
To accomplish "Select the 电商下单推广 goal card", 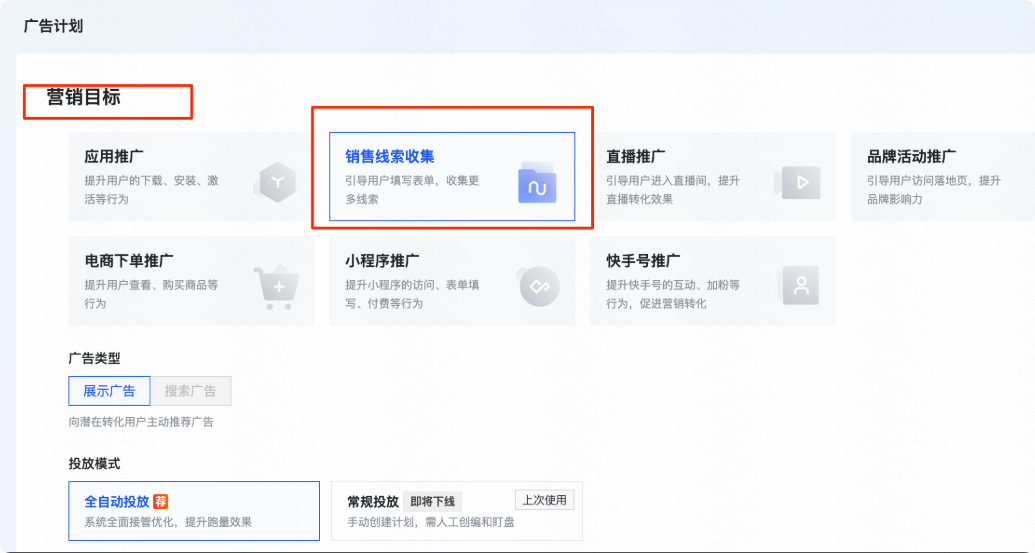I will tap(191, 280).
